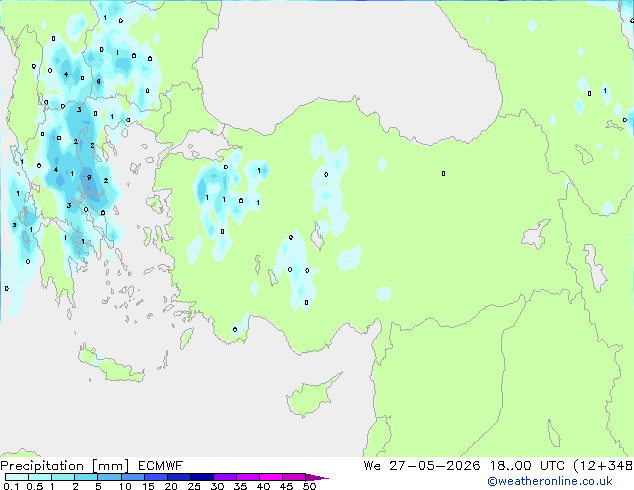Image resolution: width=634 pixels, height=490 pixels.
Task: Click the island of Cyprus on the map
Action: [x=309, y=397]
